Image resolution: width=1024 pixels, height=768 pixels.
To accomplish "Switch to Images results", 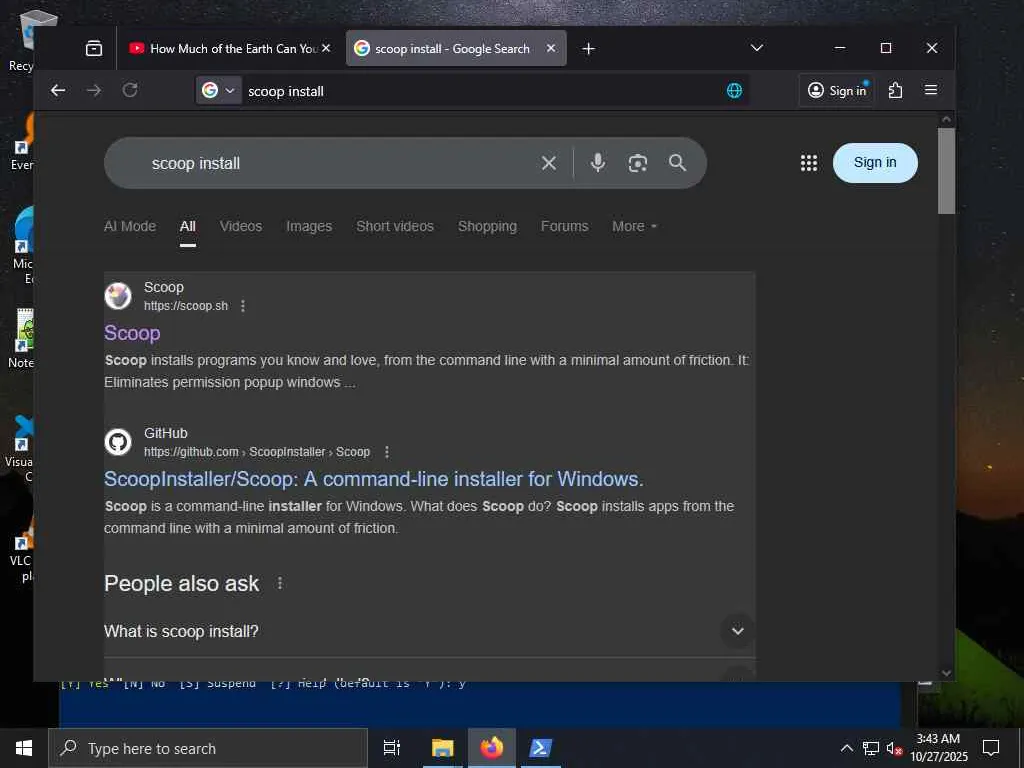I will point(309,226).
